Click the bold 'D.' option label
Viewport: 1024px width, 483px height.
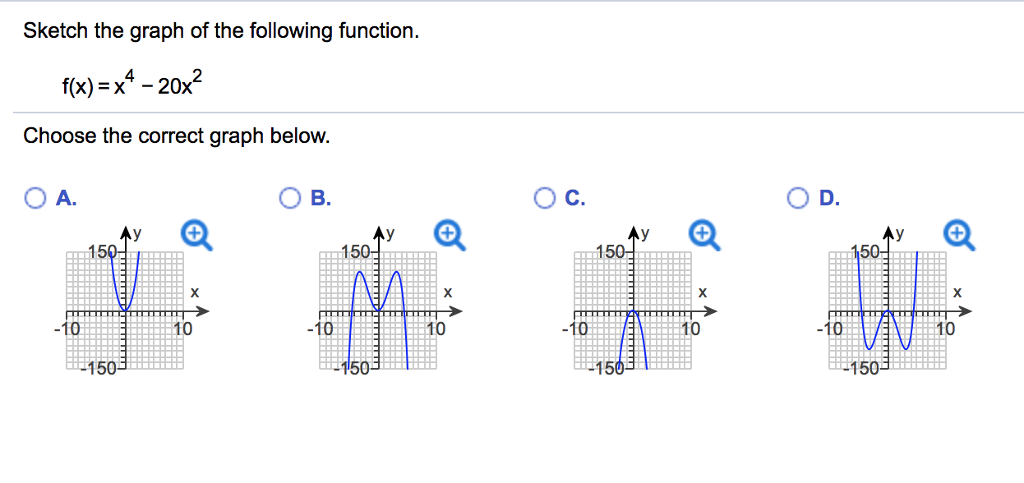829,198
